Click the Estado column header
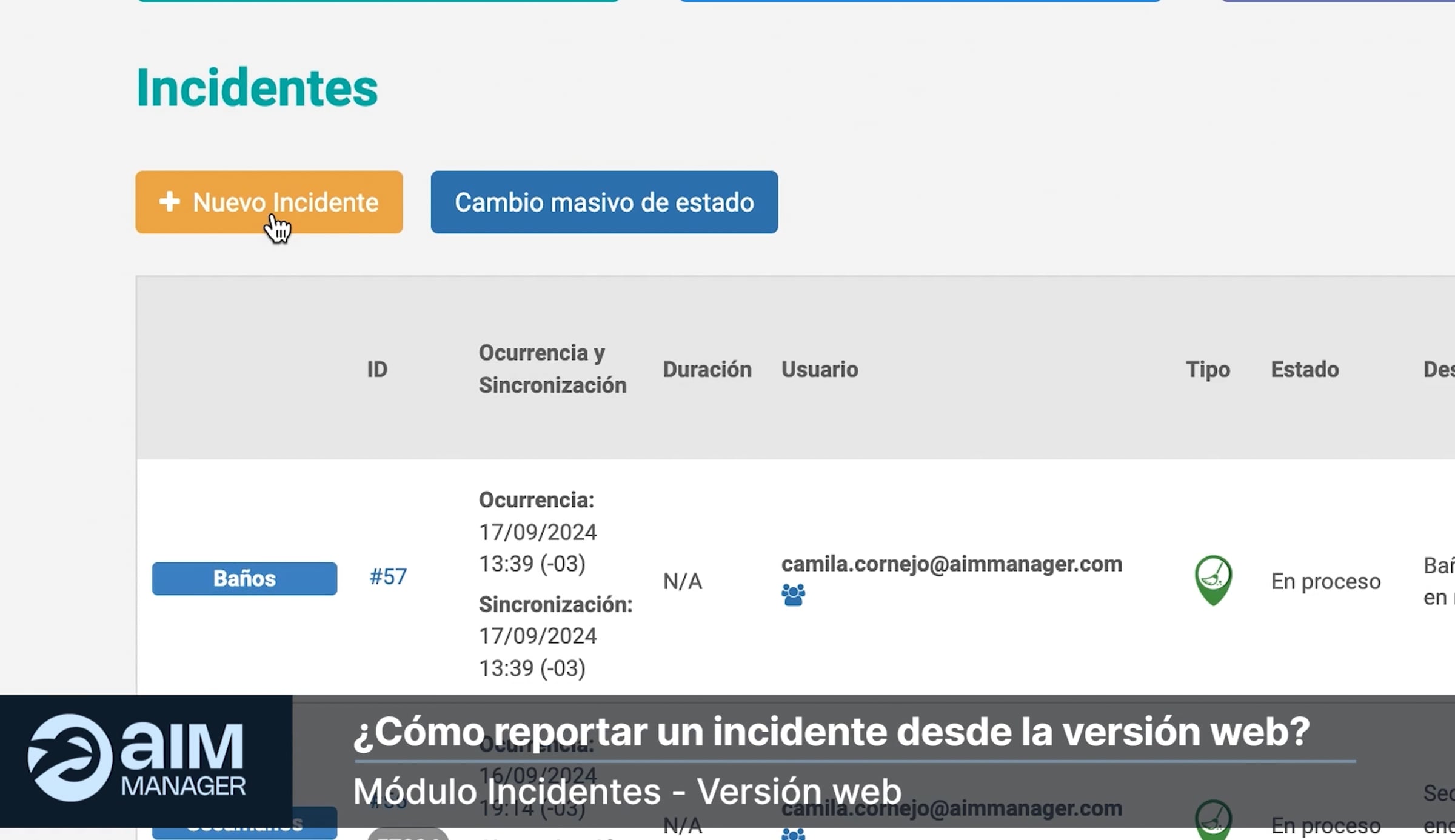This screenshot has width=1455, height=840. click(1305, 369)
